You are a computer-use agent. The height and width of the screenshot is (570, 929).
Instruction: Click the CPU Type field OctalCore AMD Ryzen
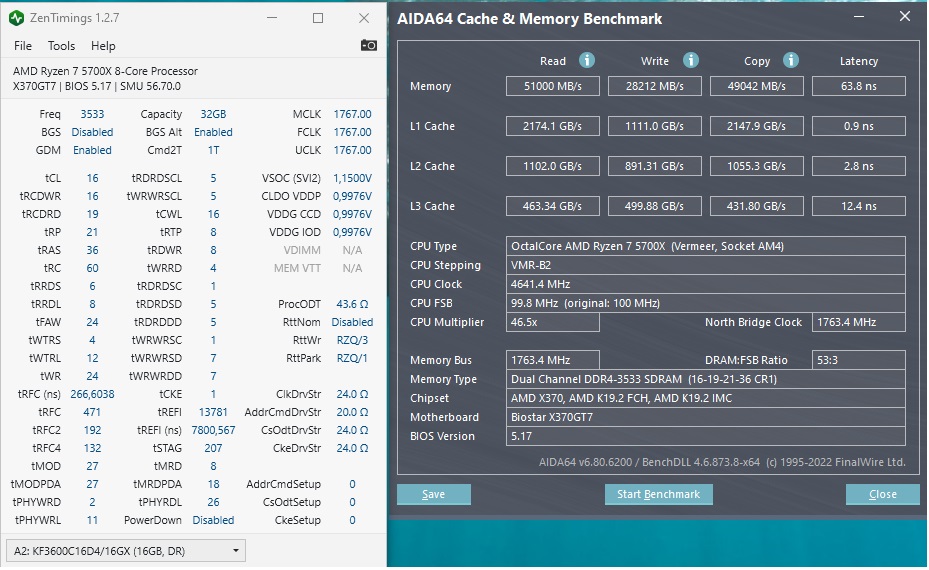coord(706,246)
